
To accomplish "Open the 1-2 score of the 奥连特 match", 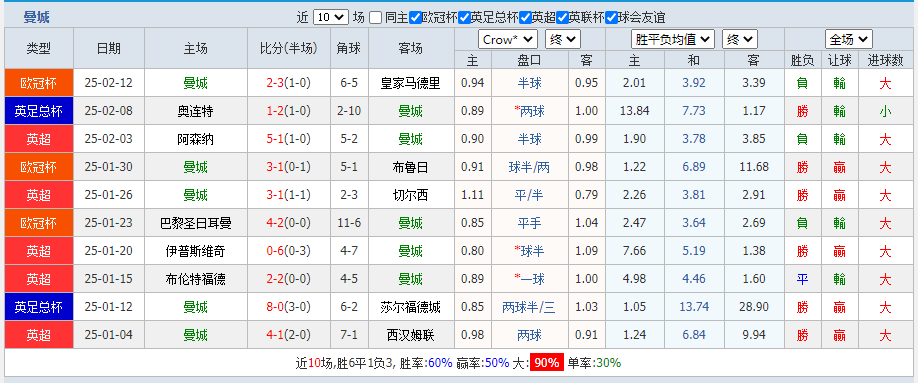I will 275,111.
